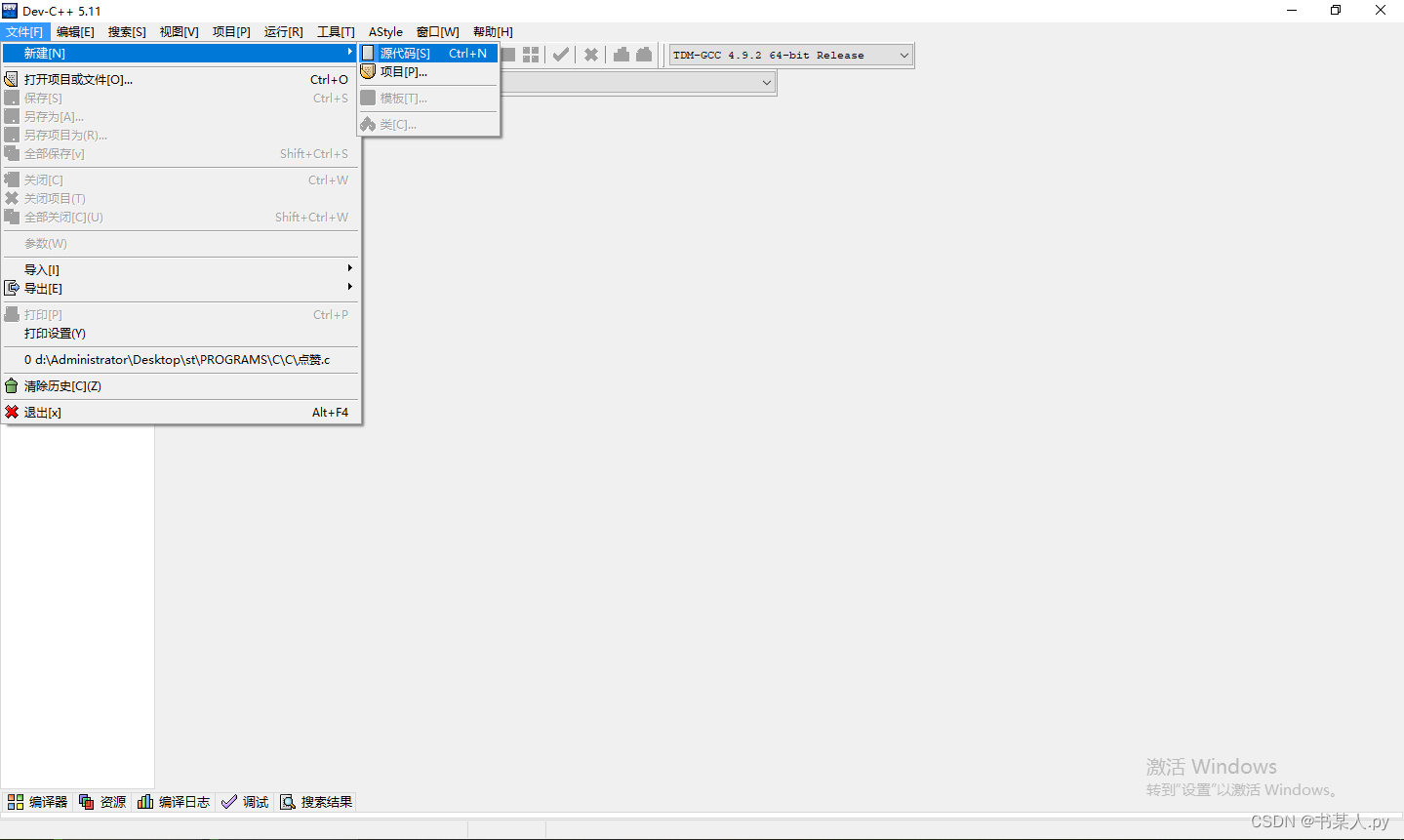Screen dimensions: 1404x840
Task: Open the 工具[T] menu
Action: pyautogui.click(x=336, y=32)
